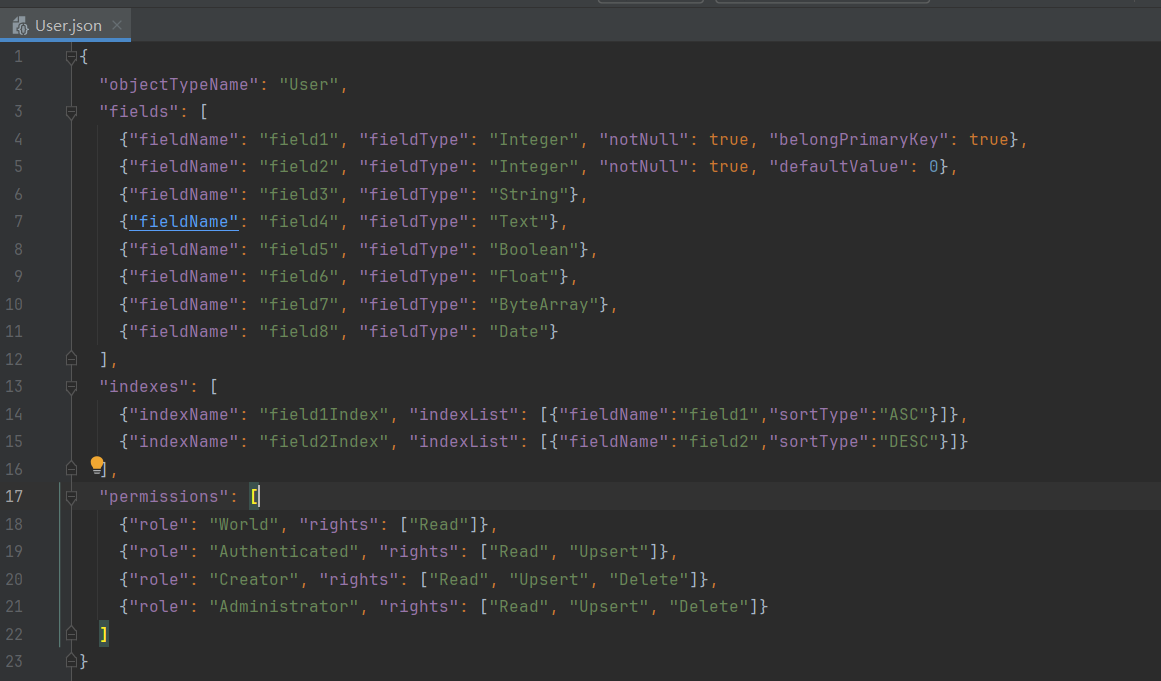The height and width of the screenshot is (681, 1161).
Task: Click the "ByteArray" field type value
Action: click(x=544, y=304)
